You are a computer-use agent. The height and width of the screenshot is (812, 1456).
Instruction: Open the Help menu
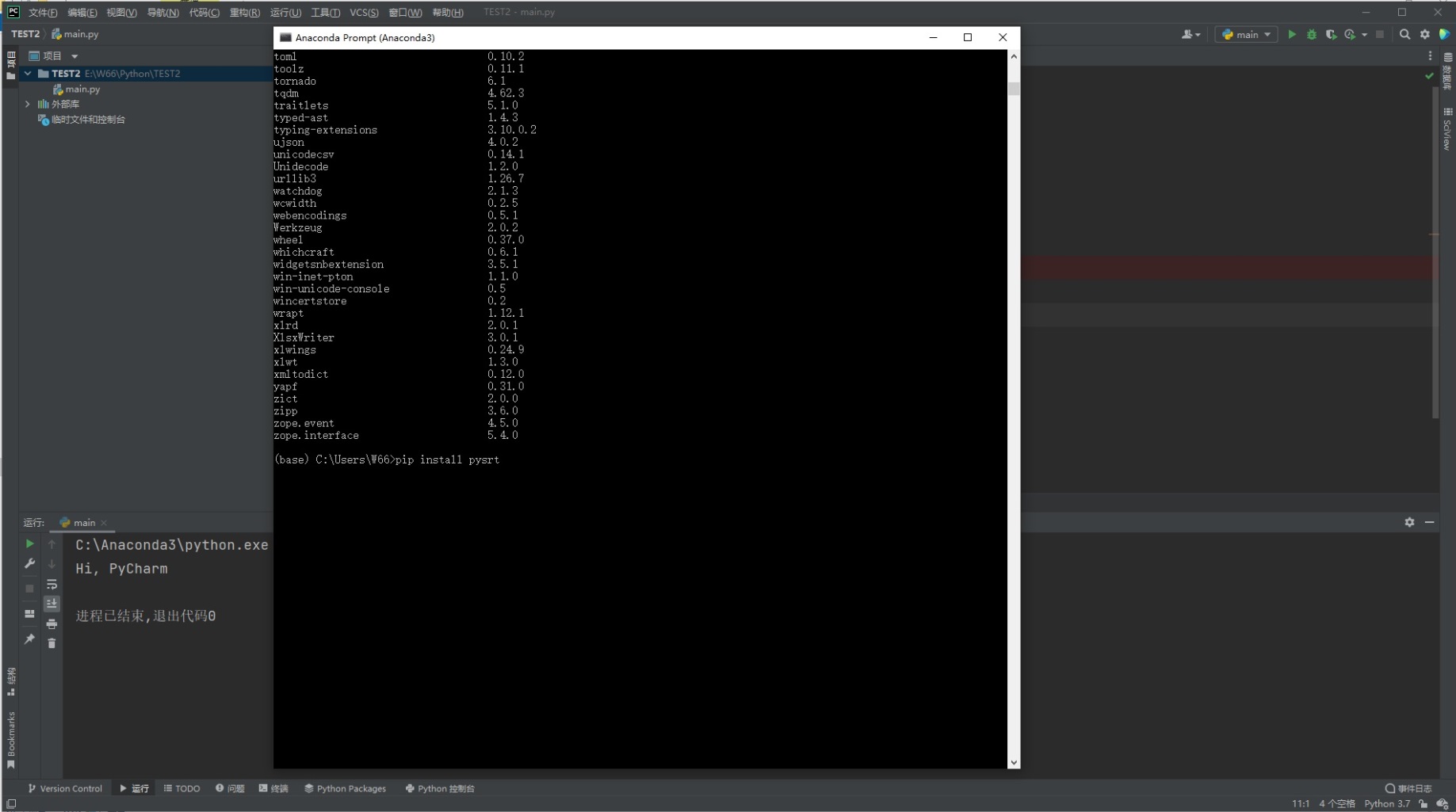[448, 12]
